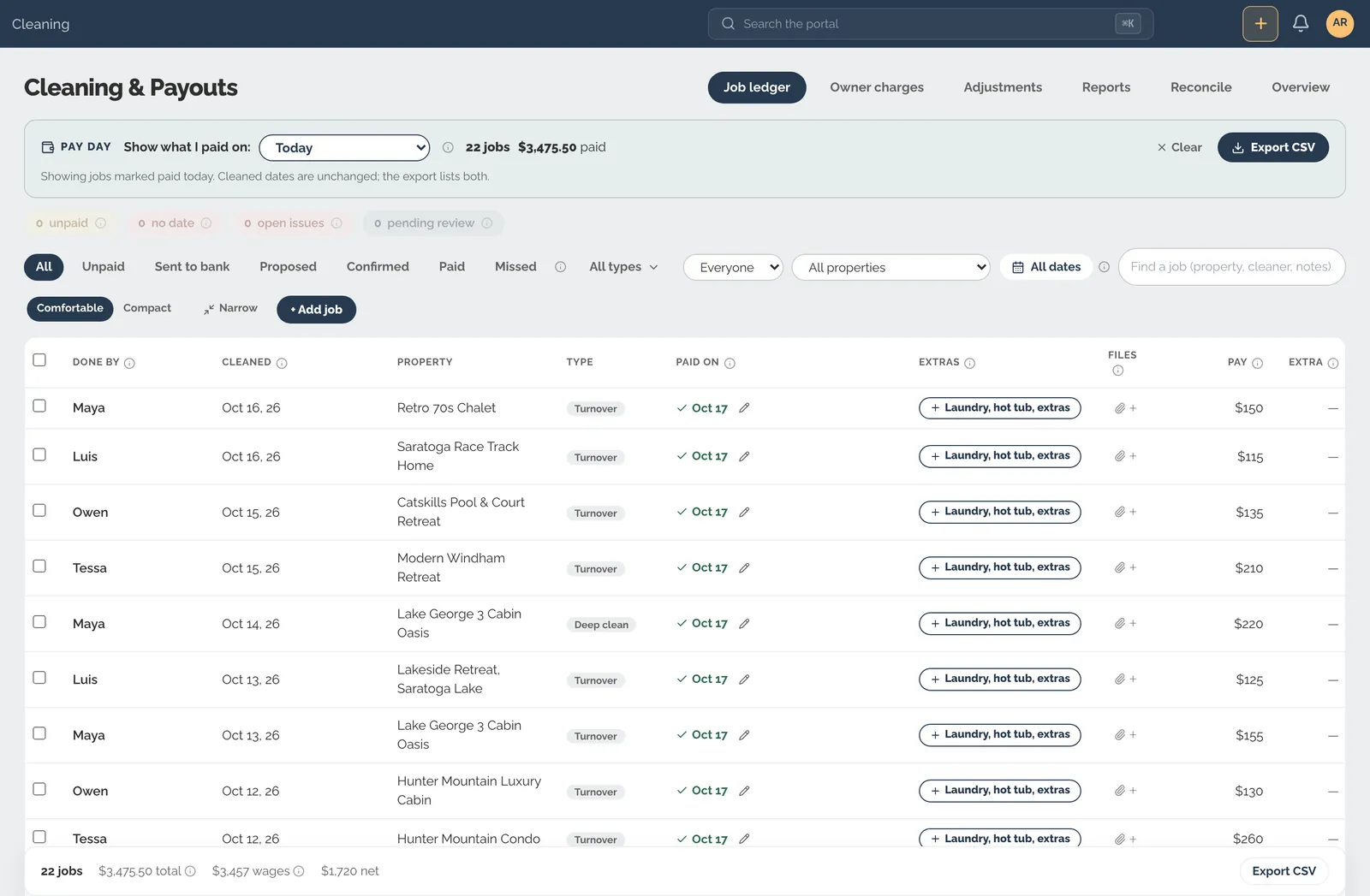Show info about the Cleaned column

coord(282,363)
